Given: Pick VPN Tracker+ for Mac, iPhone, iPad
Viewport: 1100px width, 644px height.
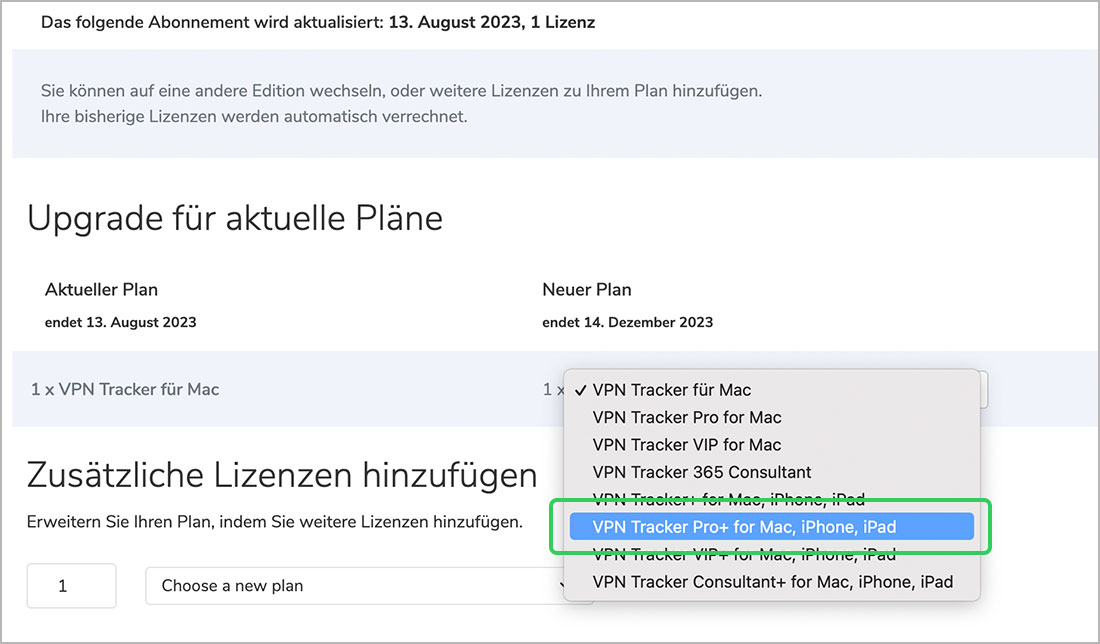Looking at the screenshot, I should coord(728,499).
